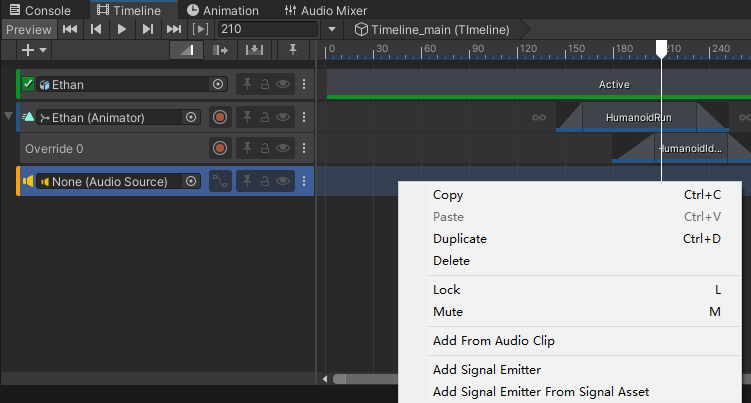The image size is (751, 403).
Task: Toggle eye visibility on Override 0 track
Action: (x=284, y=148)
